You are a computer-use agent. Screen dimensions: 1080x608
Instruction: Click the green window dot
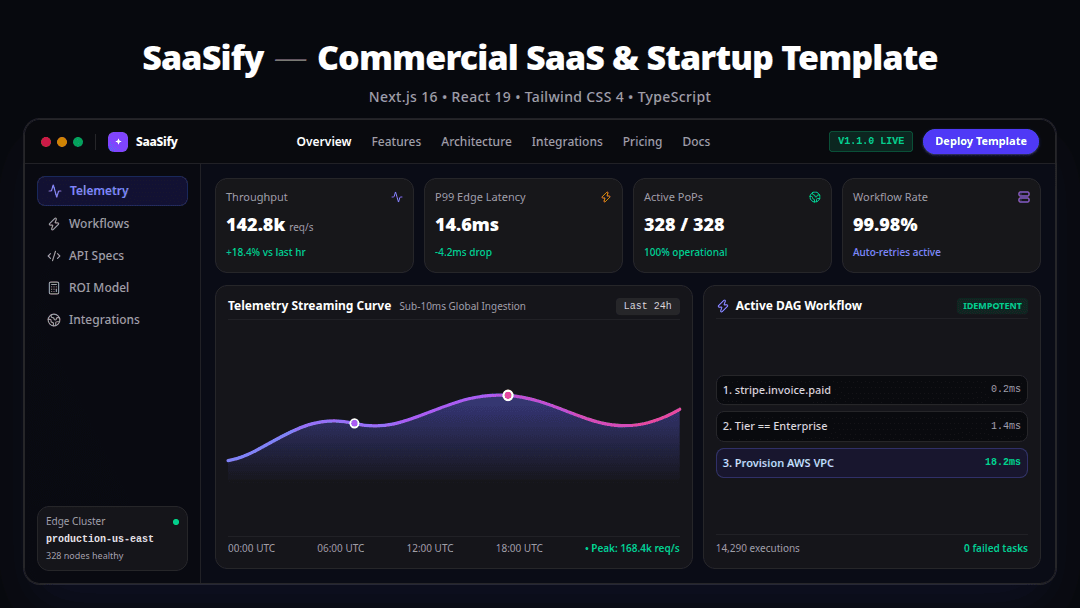[x=78, y=142]
